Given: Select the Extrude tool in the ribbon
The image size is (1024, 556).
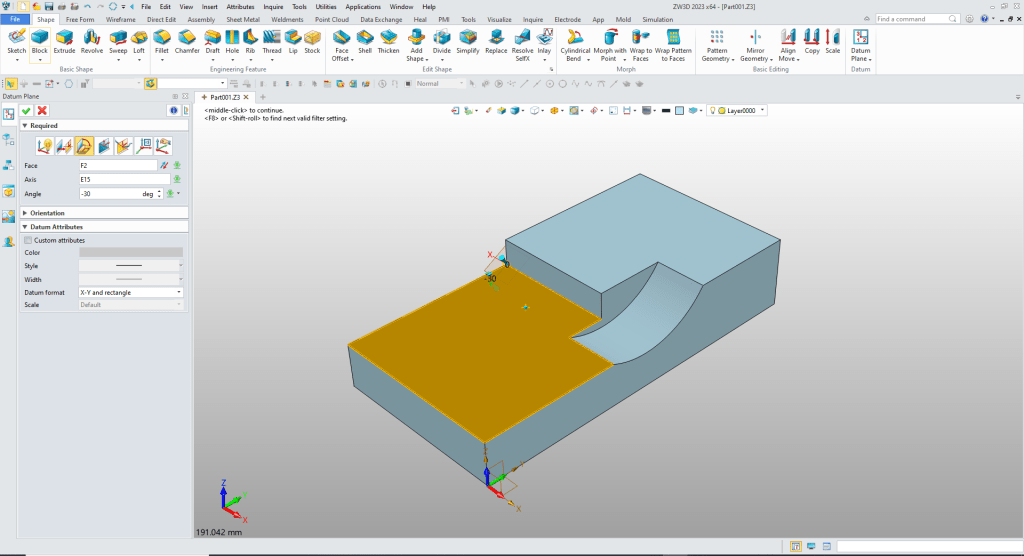Looking at the screenshot, I should click(64, 41).
